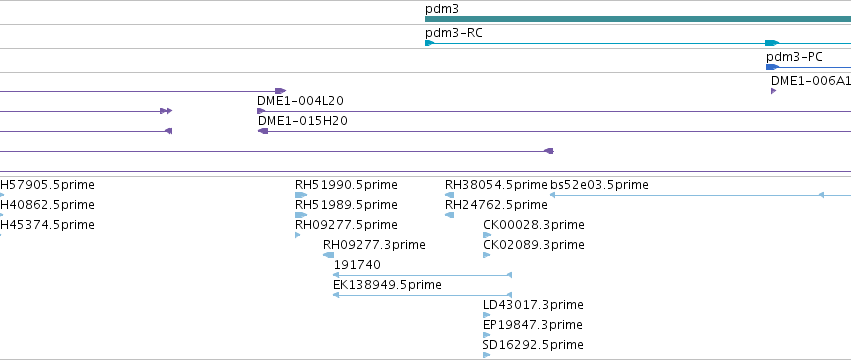The image size is (851, 360).
Task: Click the pdm3 gene bar
Action: (x=638, y=19)
